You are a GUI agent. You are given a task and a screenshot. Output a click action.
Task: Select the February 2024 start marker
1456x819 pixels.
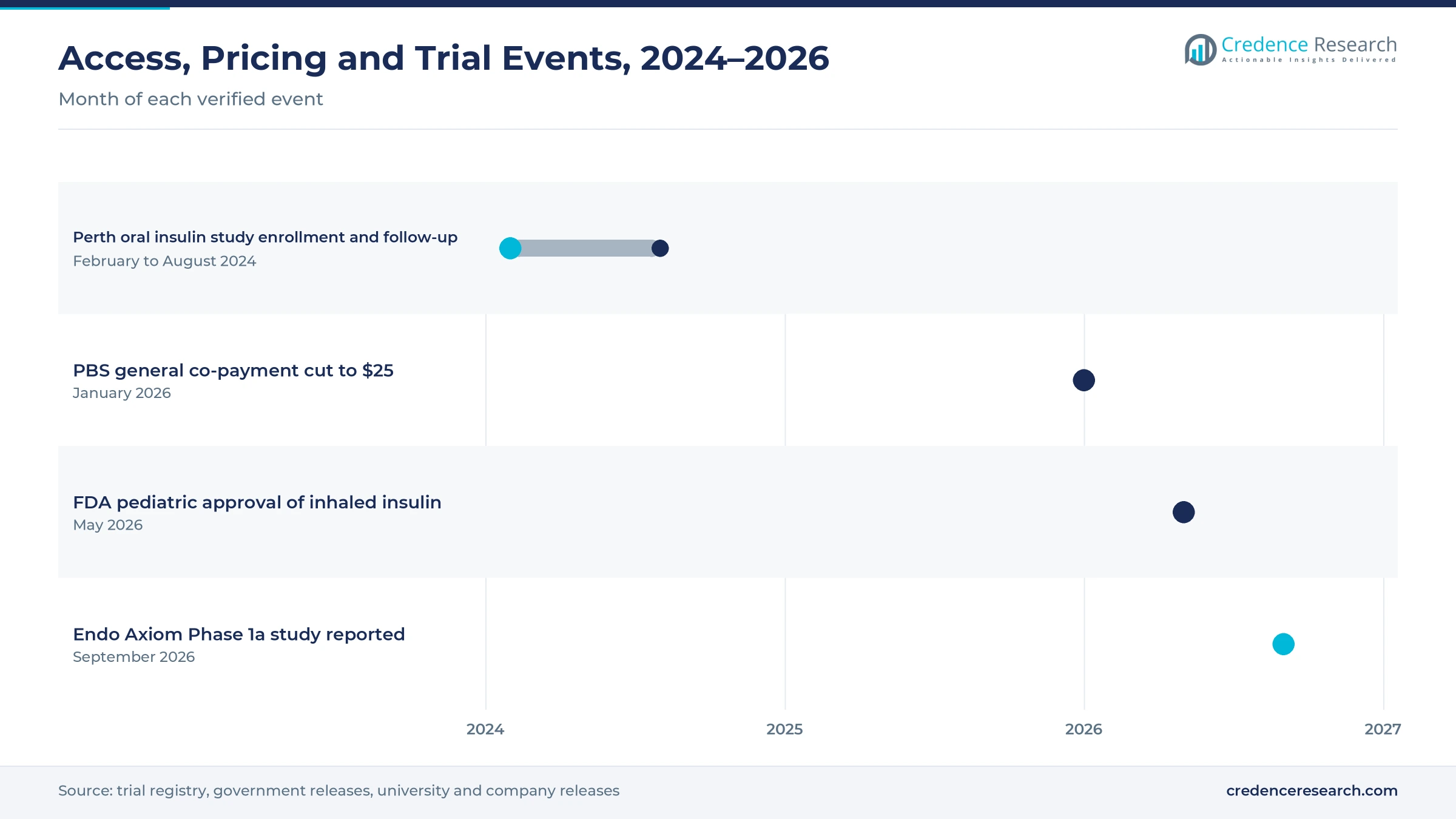click(x=510, y=248)
